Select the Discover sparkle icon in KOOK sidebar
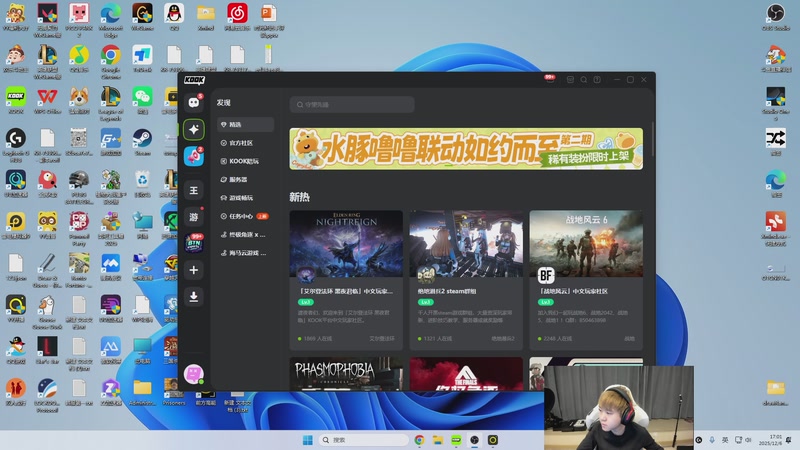The height and width of the screenshot is (450, 800). point(194,130)
